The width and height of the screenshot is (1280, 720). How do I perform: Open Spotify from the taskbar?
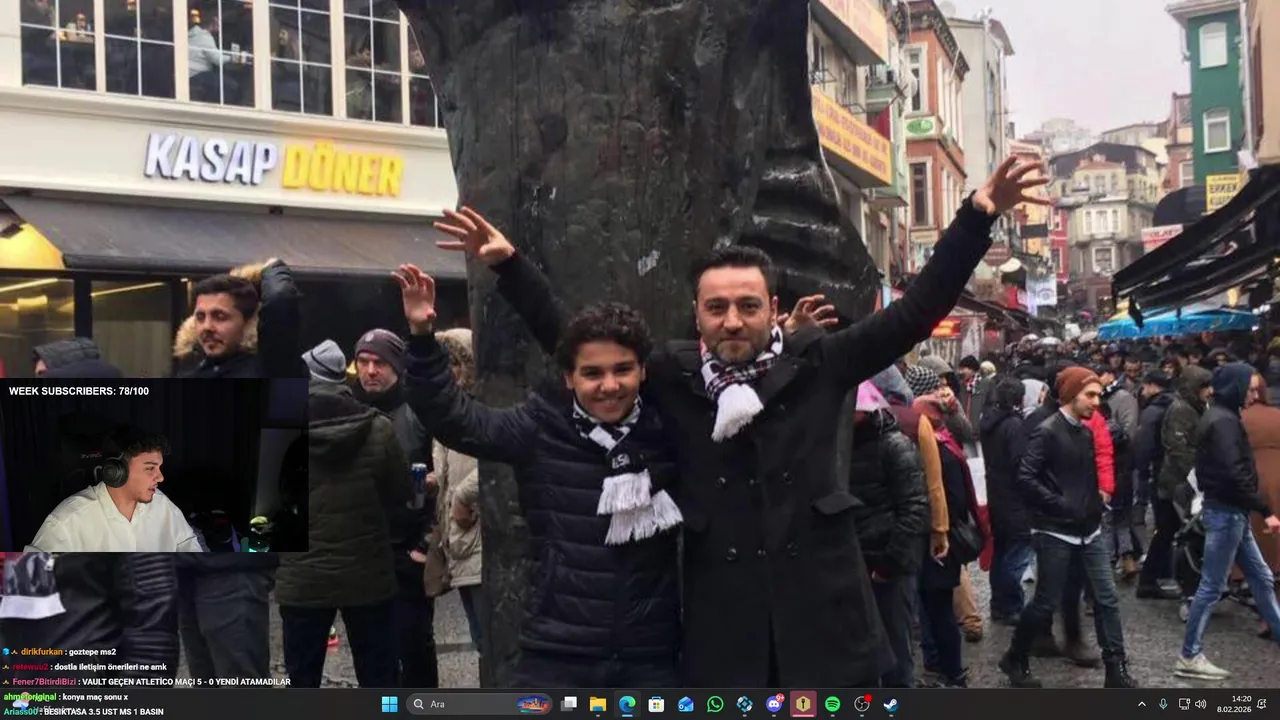tap(832, 704)
